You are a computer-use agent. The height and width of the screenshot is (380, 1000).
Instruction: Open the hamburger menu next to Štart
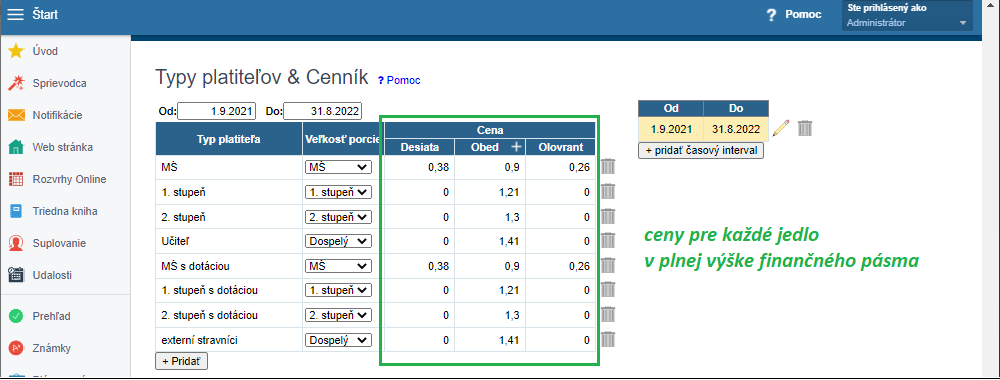coord(15,14)
